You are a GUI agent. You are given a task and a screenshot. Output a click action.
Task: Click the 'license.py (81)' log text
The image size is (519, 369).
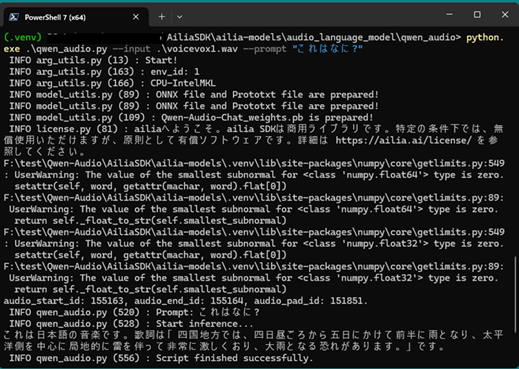77,129
